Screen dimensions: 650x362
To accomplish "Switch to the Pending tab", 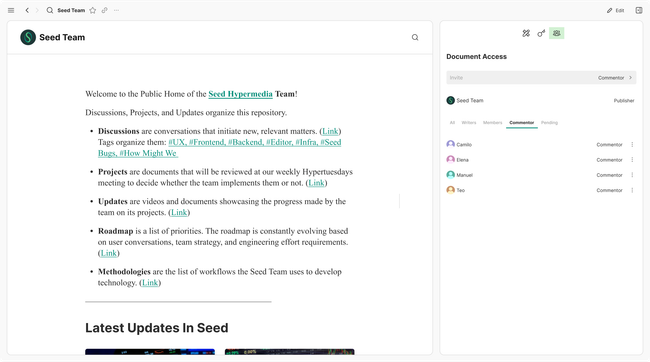I will (549, 123).
